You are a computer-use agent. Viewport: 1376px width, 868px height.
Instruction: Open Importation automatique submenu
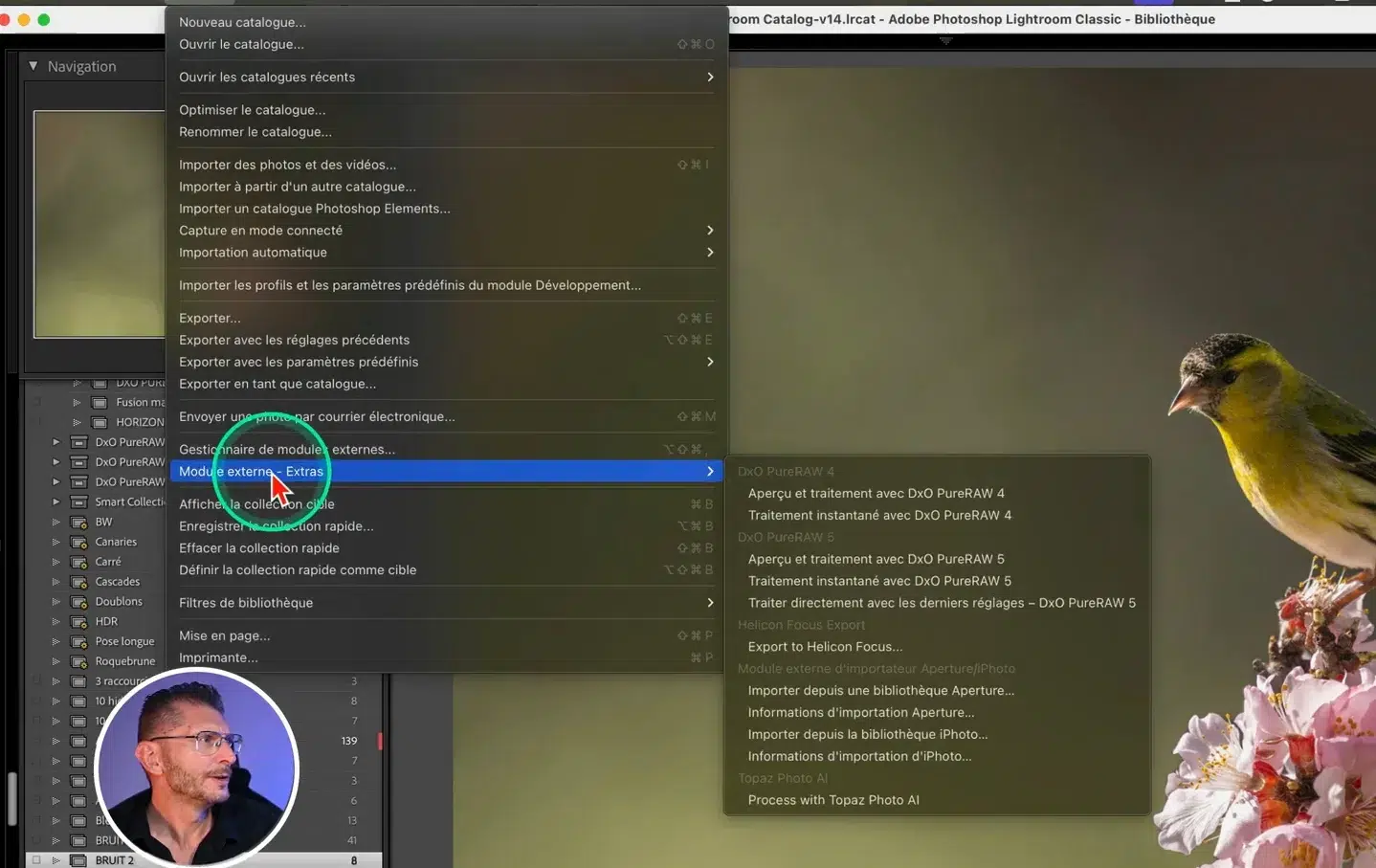[x=446, y=253]
